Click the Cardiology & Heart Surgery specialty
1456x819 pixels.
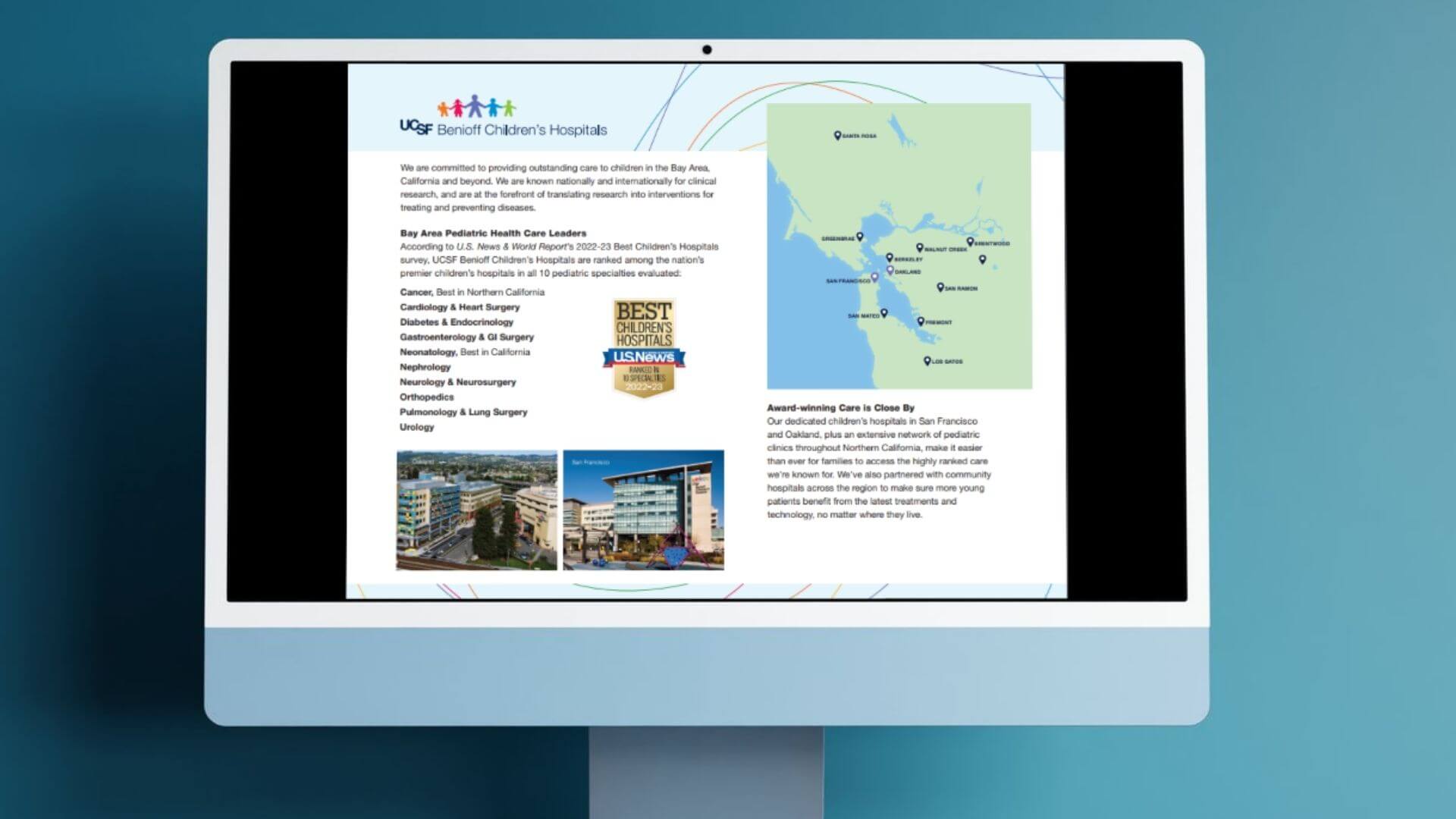point(460,307)
